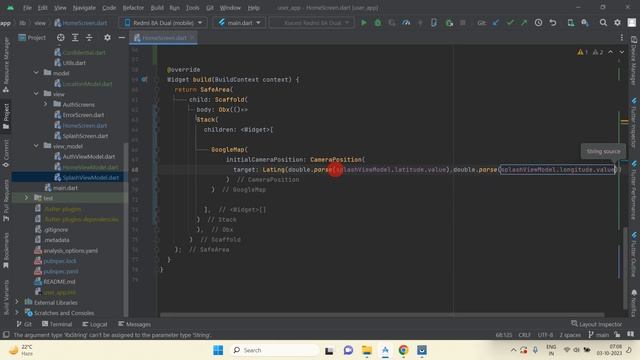Open the Flutter Inspector side tab
The height and width of the screenshot is (360, 640).
[x=634, y=122]
